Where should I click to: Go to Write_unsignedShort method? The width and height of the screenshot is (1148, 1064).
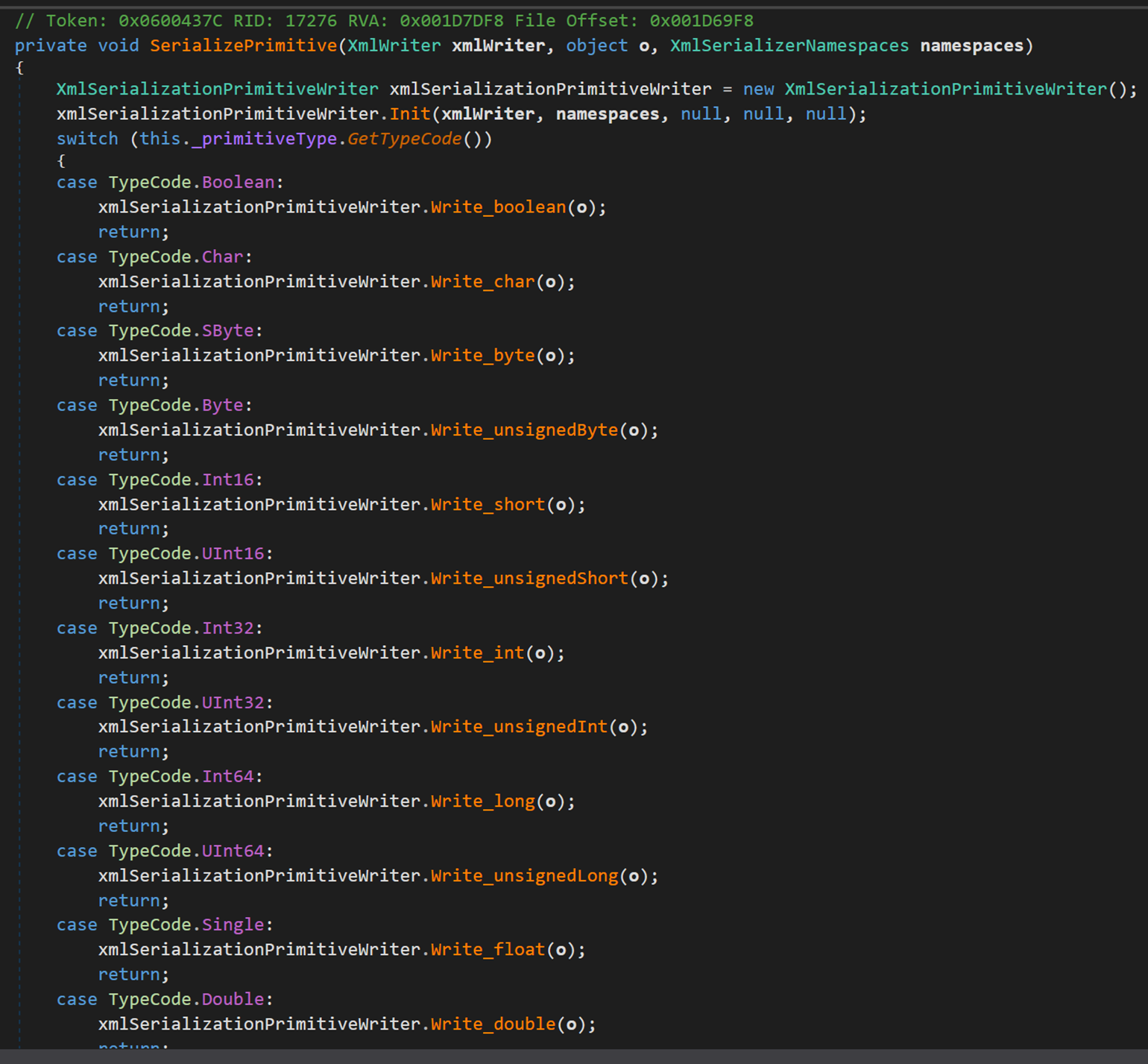pos(530,579)
